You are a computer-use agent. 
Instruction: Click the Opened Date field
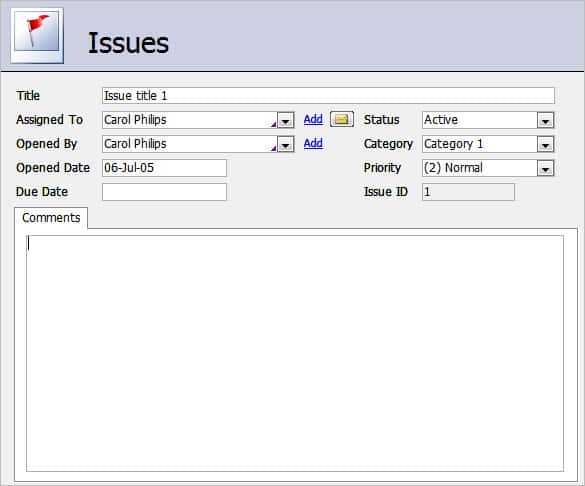tap(164, 168)
